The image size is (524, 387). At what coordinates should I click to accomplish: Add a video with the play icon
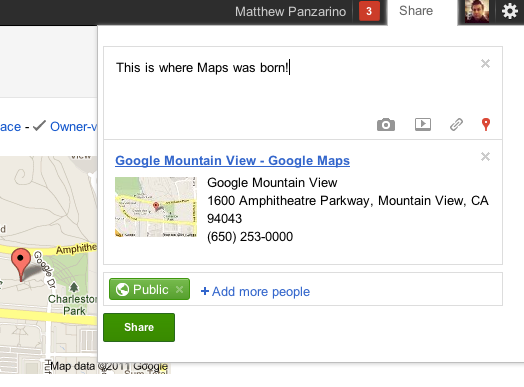[x=423, y=124]
